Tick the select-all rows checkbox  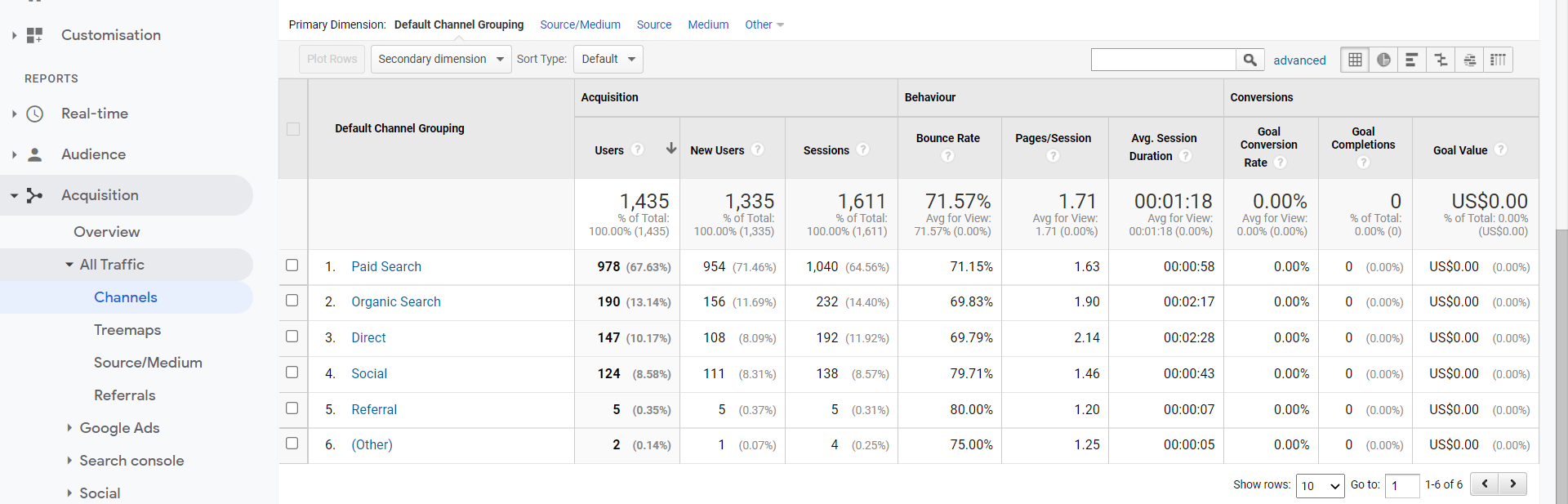point(293,129)
